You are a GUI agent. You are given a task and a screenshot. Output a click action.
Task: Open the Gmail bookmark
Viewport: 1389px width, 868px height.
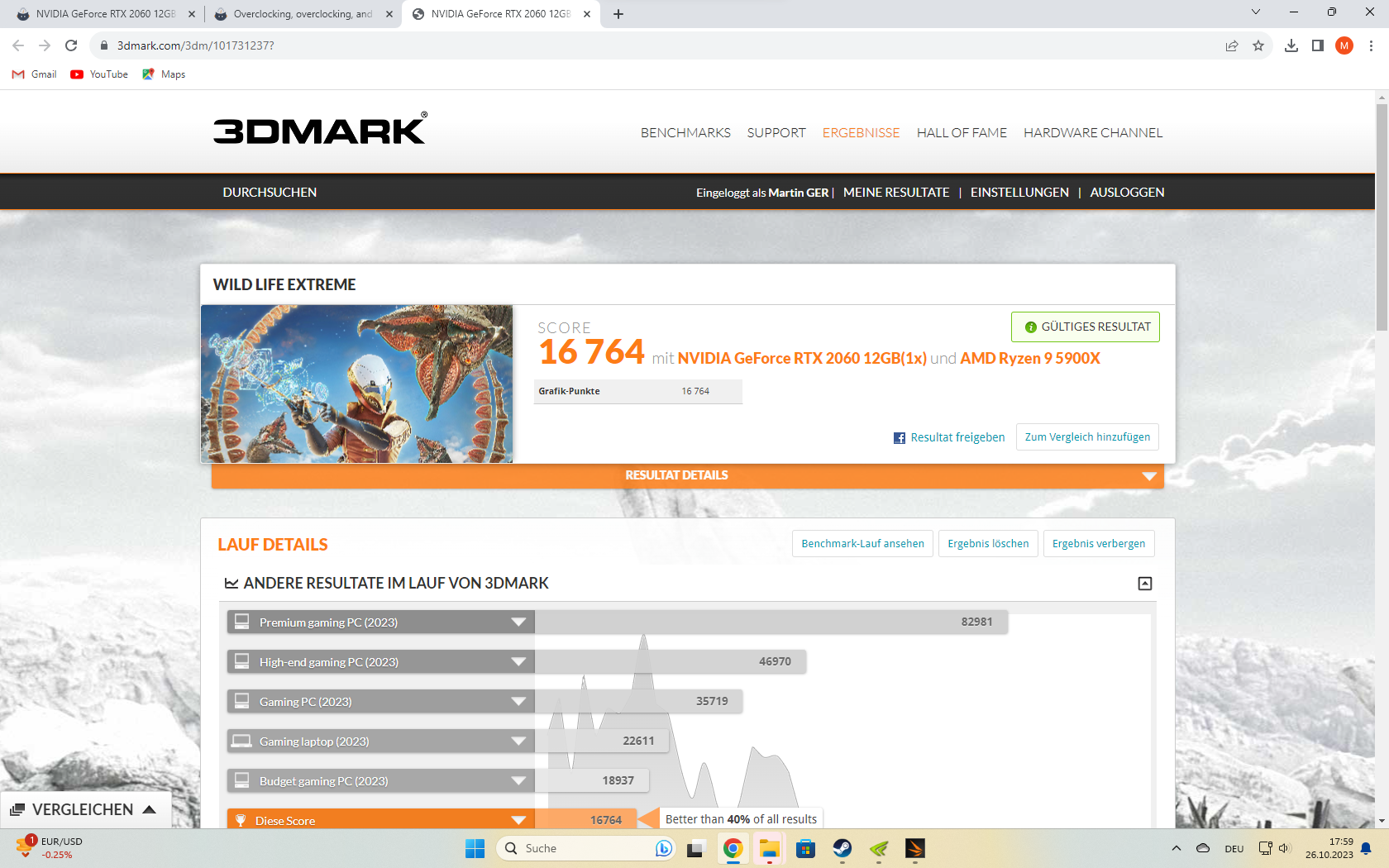[35, 74]
